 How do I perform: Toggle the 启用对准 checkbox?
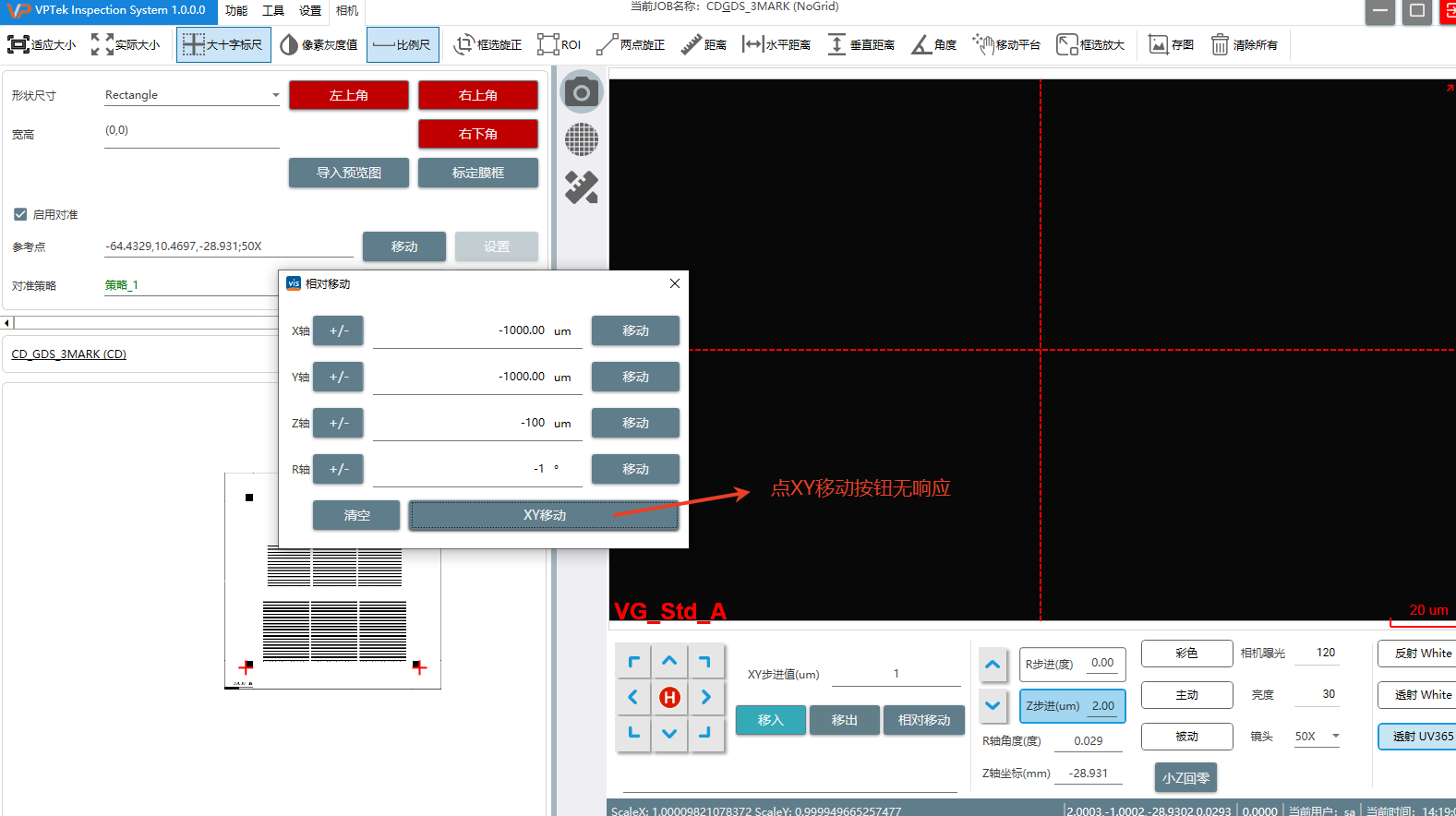[20, 214]
